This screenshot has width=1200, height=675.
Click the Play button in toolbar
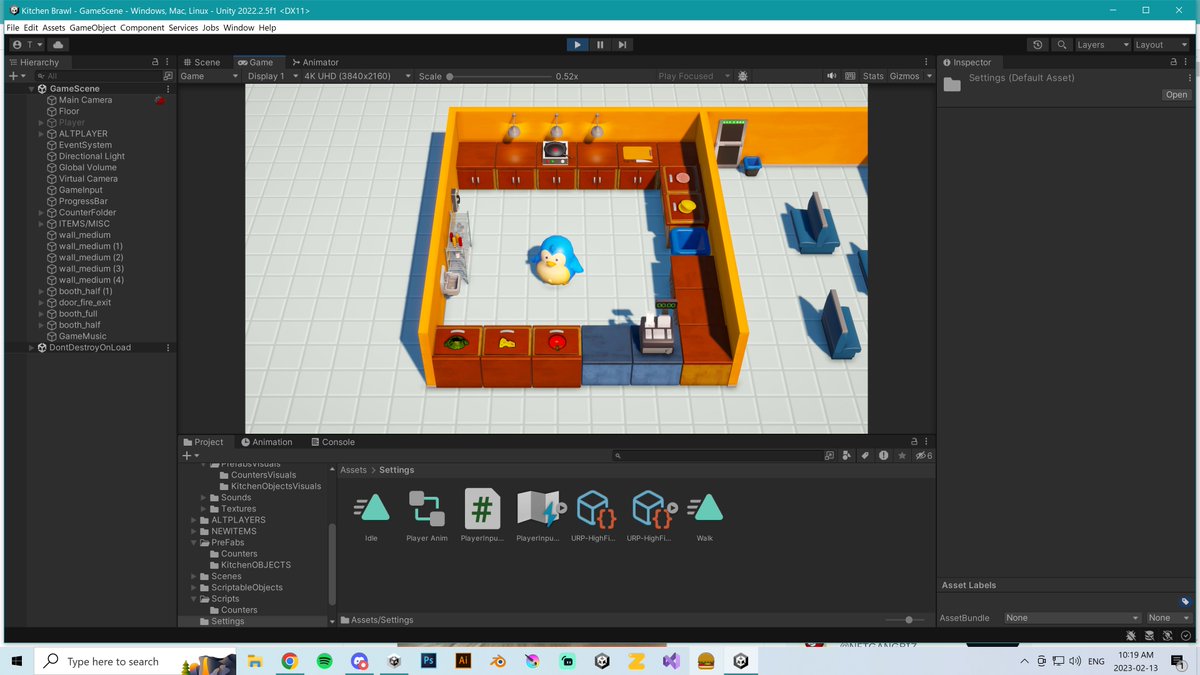coord(577,45)
